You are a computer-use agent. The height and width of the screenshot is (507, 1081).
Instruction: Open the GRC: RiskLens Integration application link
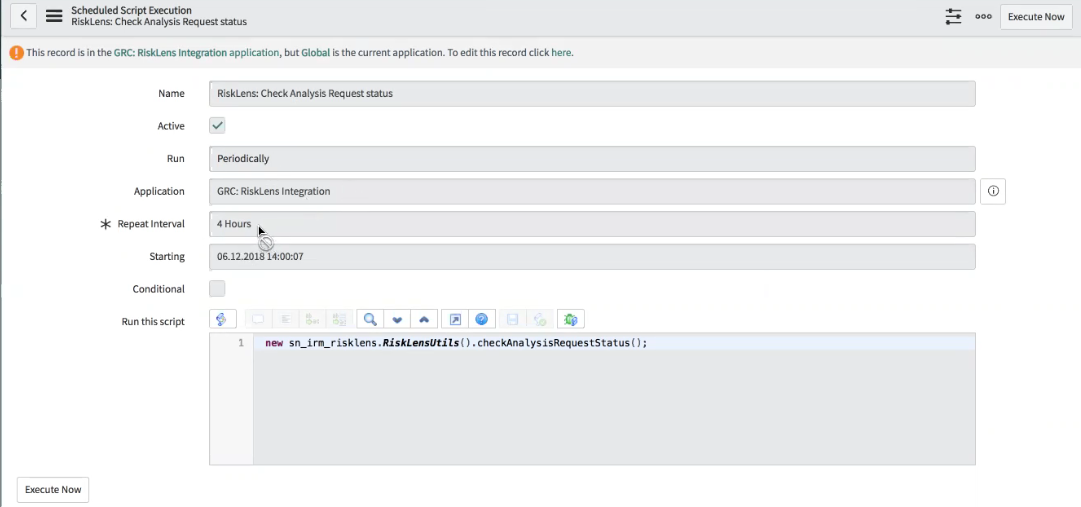(196, 52)
